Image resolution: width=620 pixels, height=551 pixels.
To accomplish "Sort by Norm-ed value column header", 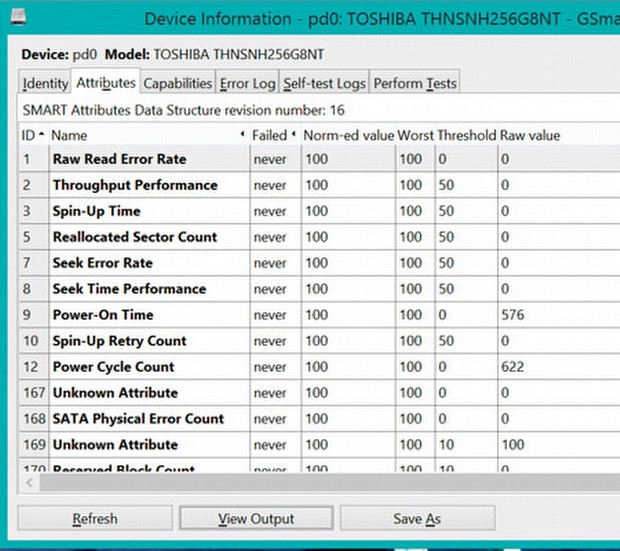I will click(348, 135).
